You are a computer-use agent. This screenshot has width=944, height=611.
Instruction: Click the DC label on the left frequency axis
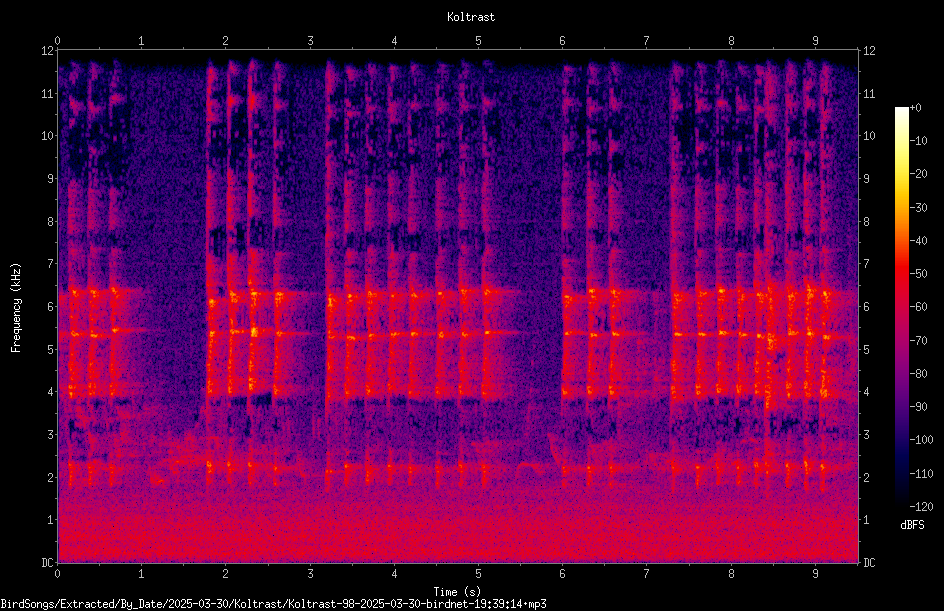tap(47, 563)
